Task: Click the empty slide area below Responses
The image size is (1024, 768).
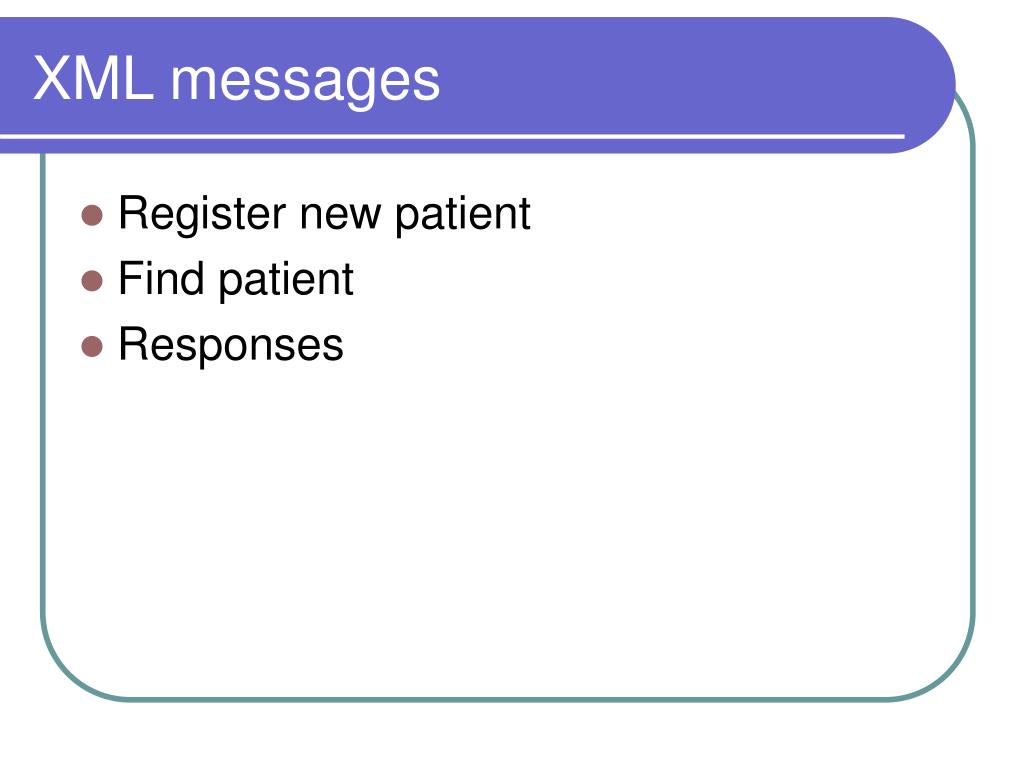Action: 507,522
